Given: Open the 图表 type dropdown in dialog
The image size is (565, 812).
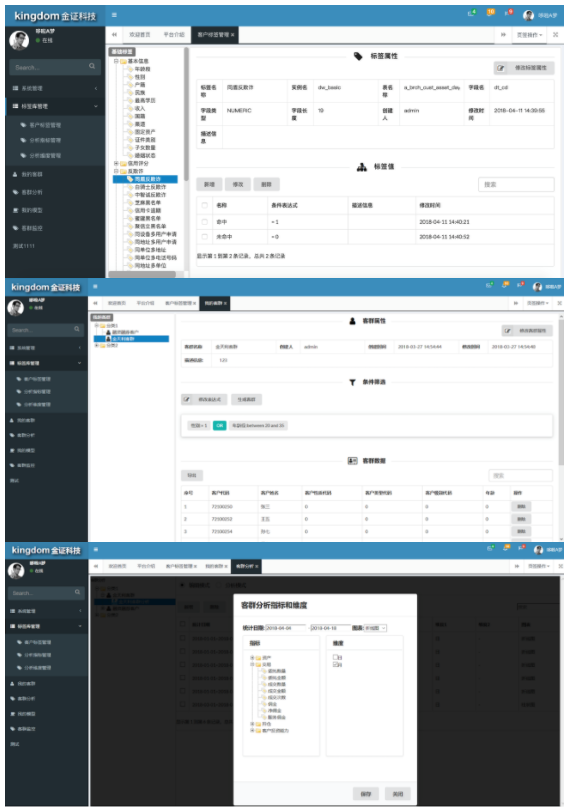Looking at the screenshot, I should 375,628.
